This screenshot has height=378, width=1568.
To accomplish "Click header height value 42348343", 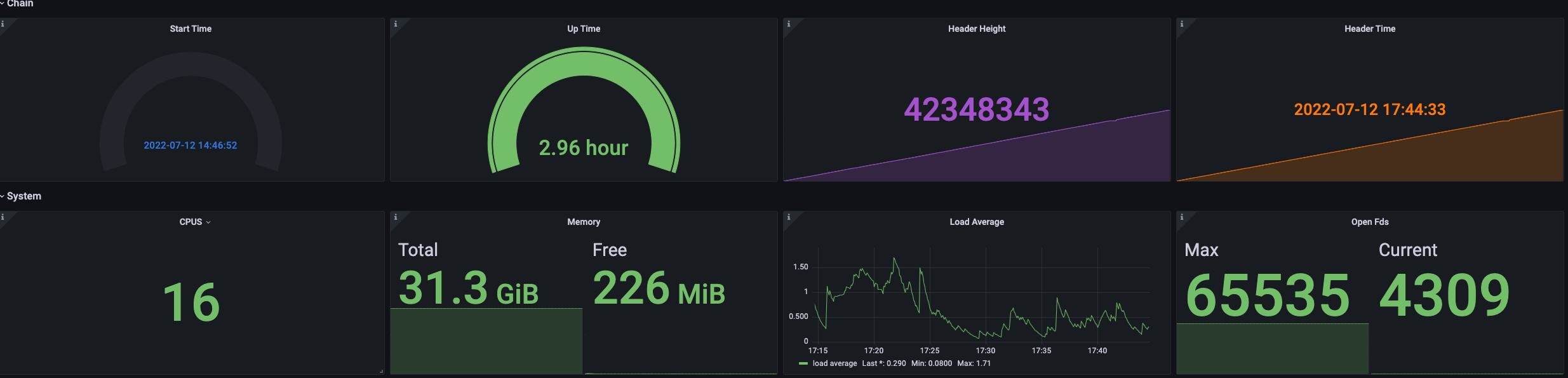I will point(977,109).
